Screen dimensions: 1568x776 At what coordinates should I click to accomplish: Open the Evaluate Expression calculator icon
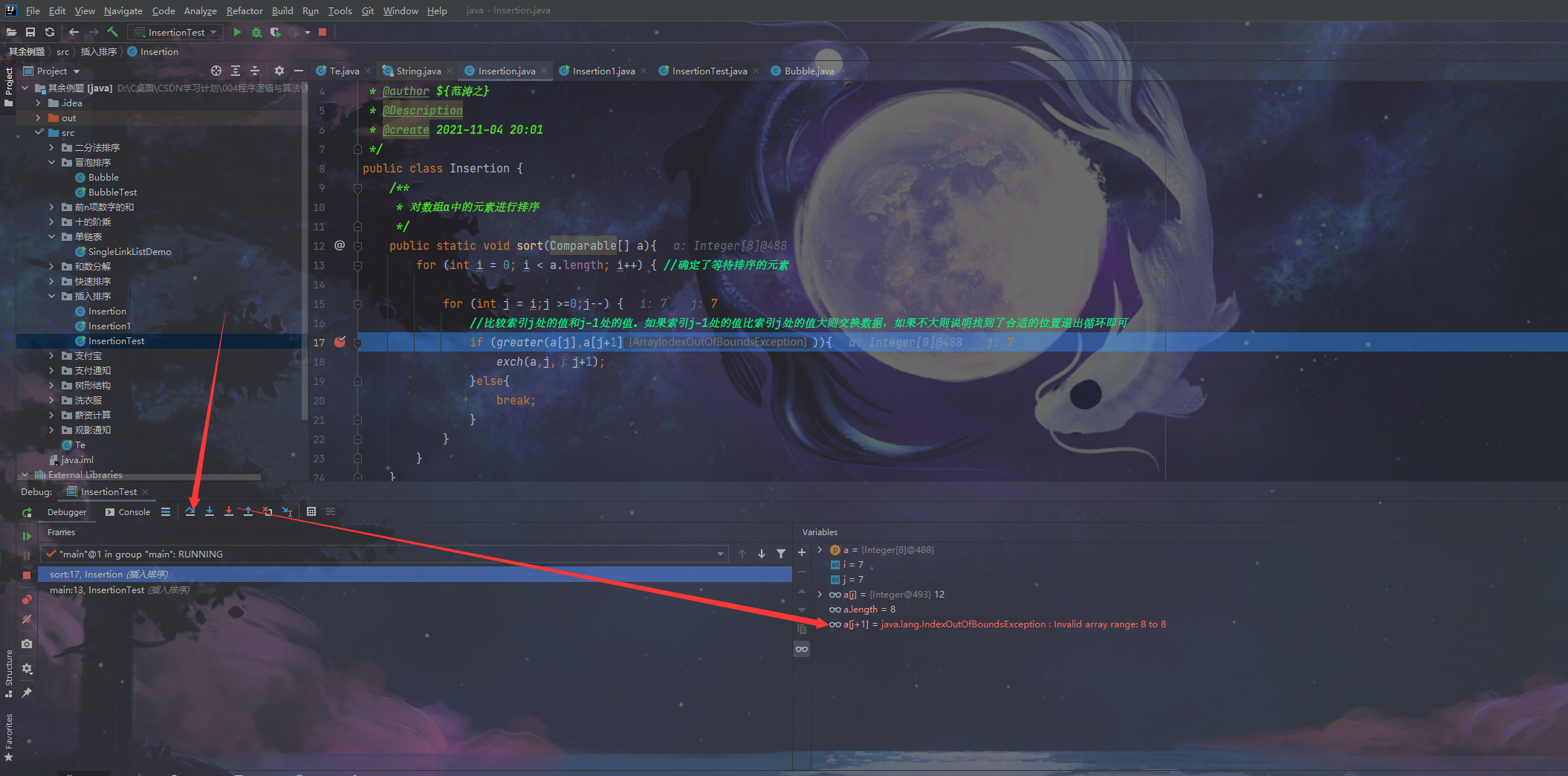pos(311,511)
